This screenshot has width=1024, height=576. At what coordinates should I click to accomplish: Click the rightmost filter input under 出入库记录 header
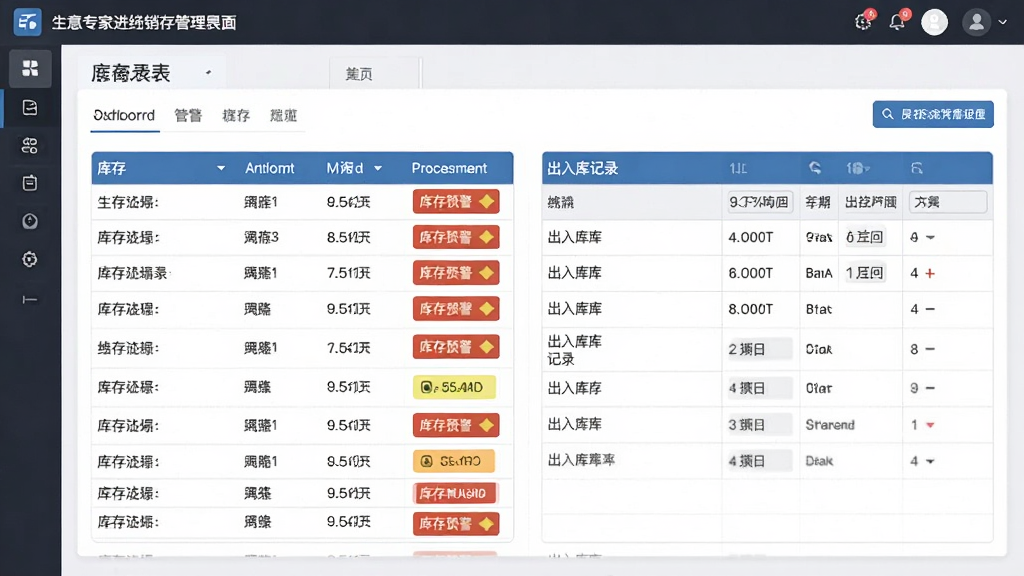click(948, 202)
